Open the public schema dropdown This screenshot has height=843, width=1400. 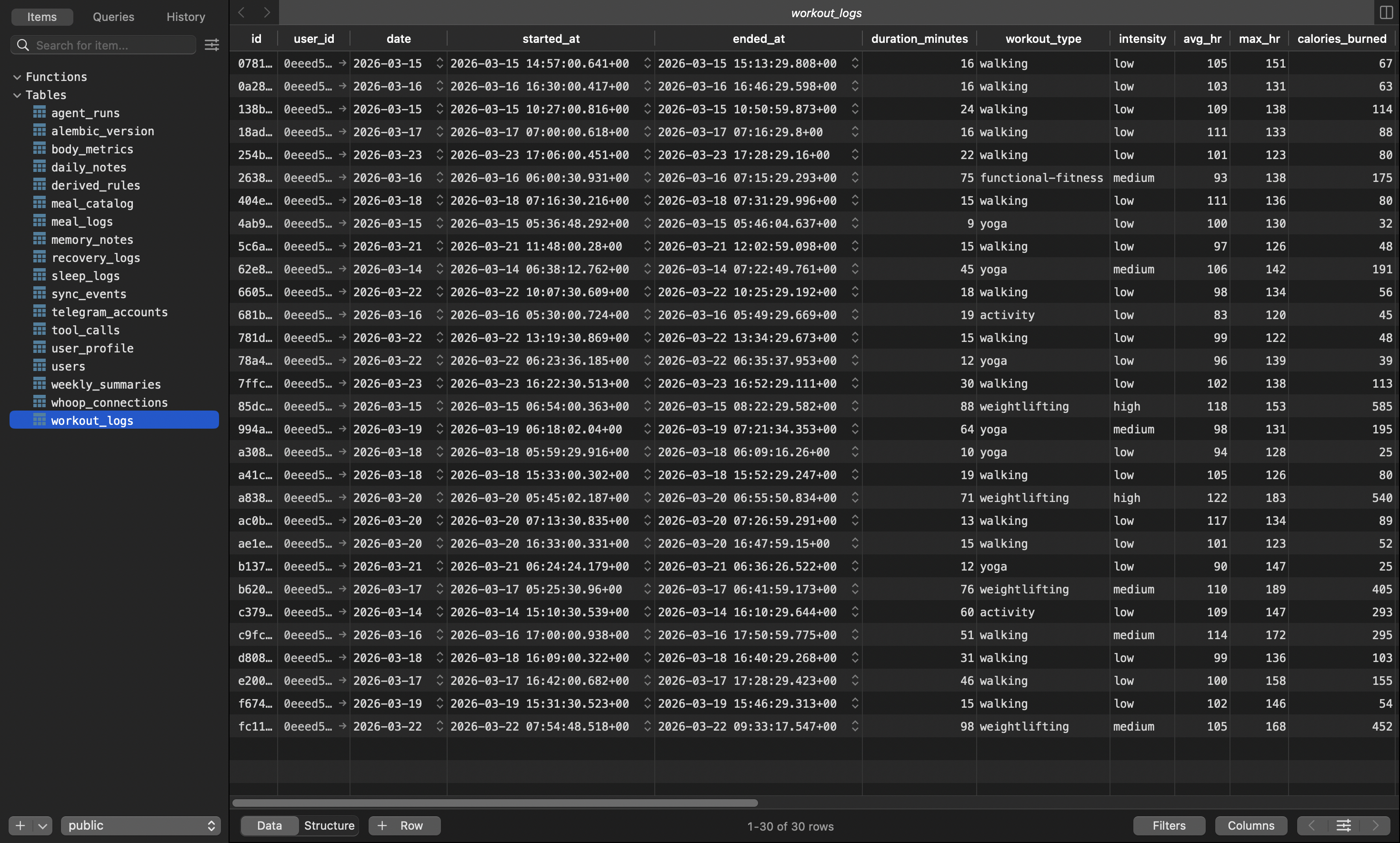pos(140,825)
